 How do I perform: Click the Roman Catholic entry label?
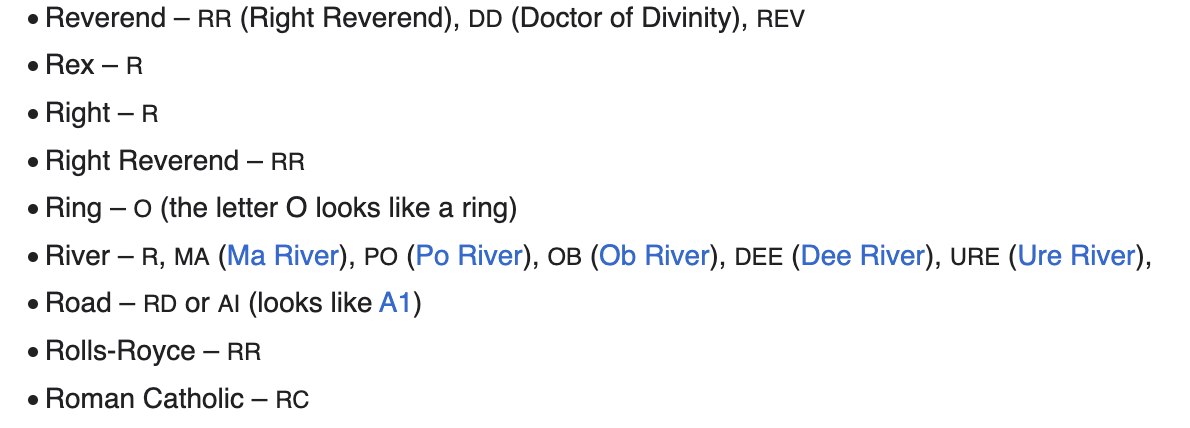[x=144, y=399]
